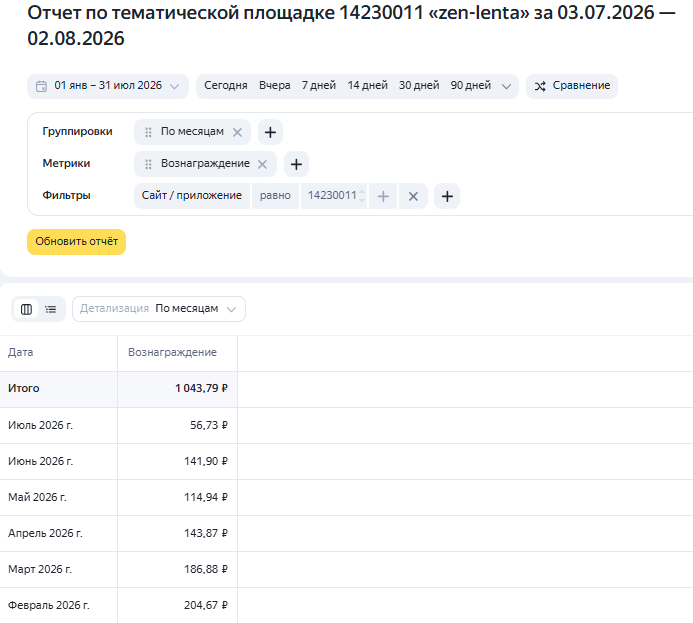Click the Вознаграждение metric chip

[x=205, y=164]
